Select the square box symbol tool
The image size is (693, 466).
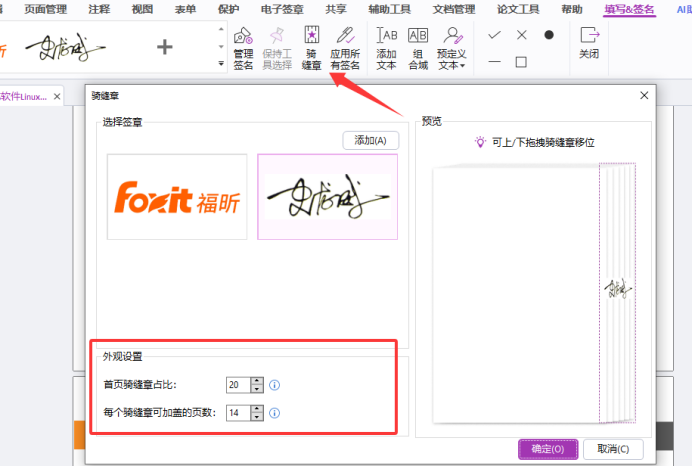click(x=521, y=62)
